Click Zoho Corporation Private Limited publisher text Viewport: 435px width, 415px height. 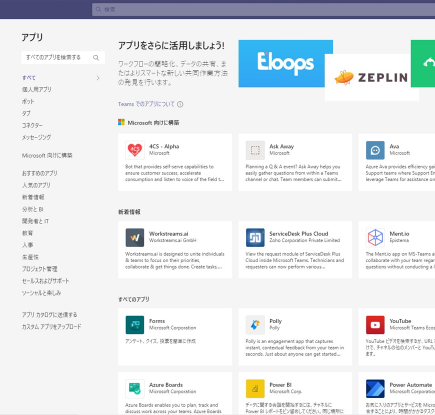point(305,240)
